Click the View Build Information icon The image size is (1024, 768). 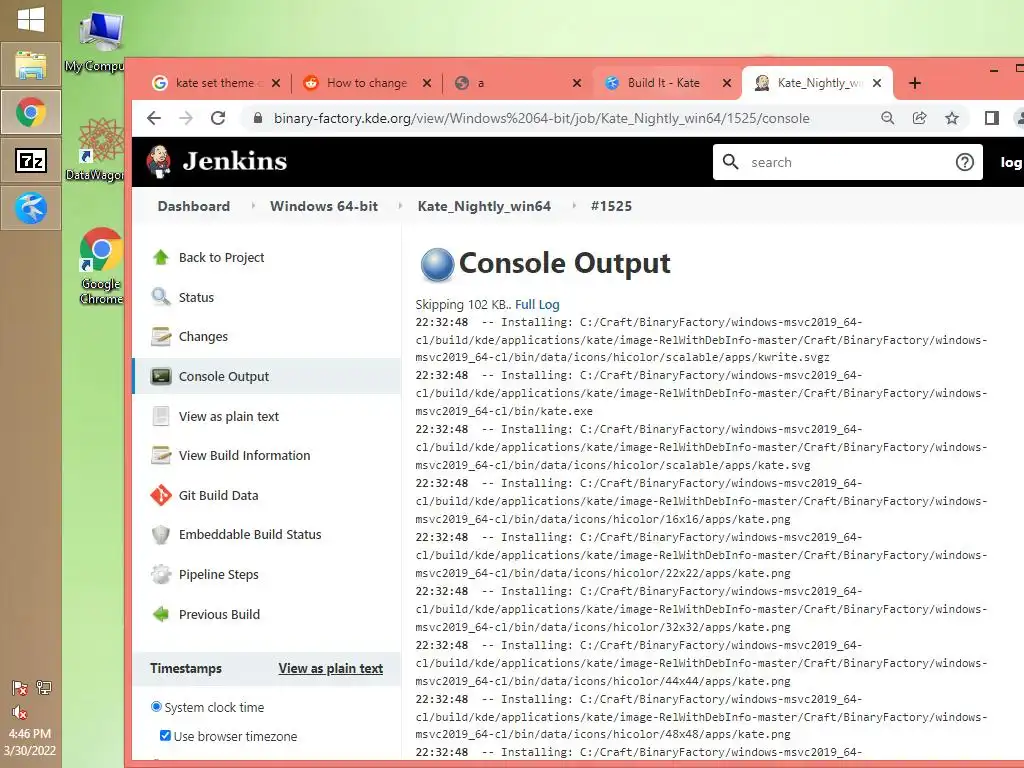161,455
